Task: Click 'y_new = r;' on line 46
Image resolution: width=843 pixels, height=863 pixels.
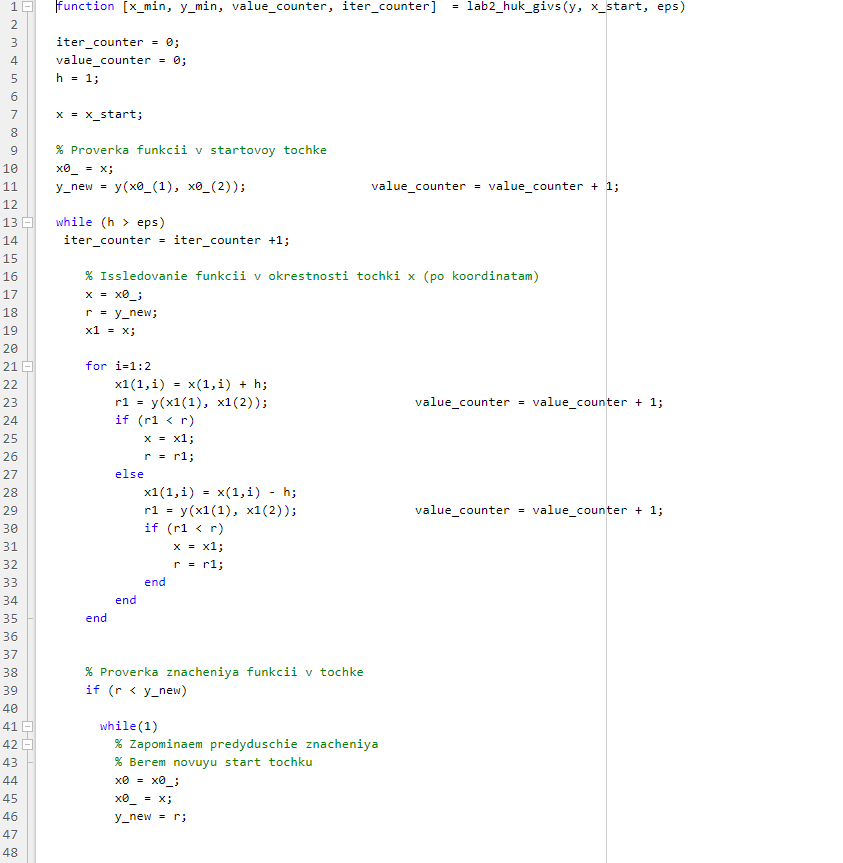Action: 151,817
